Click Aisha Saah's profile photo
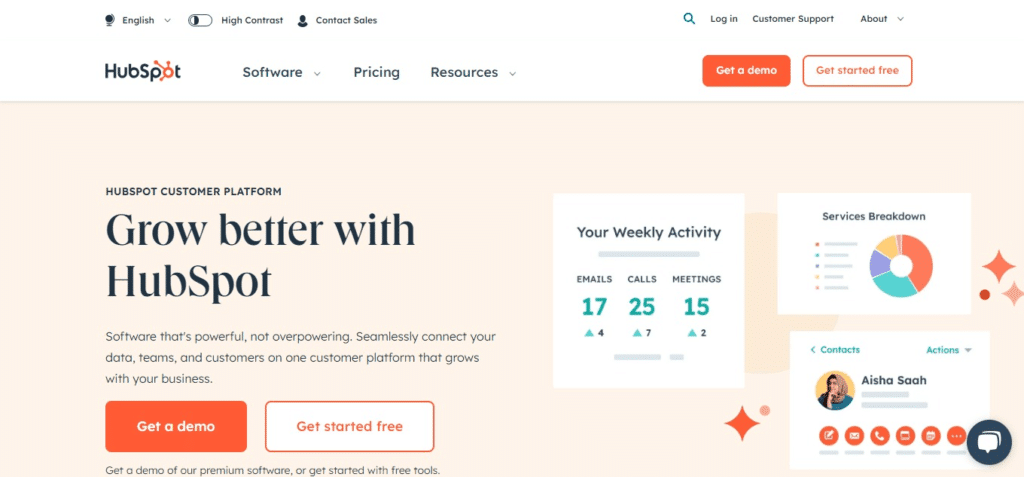1024x477 pixels. (x=834, y=390)
